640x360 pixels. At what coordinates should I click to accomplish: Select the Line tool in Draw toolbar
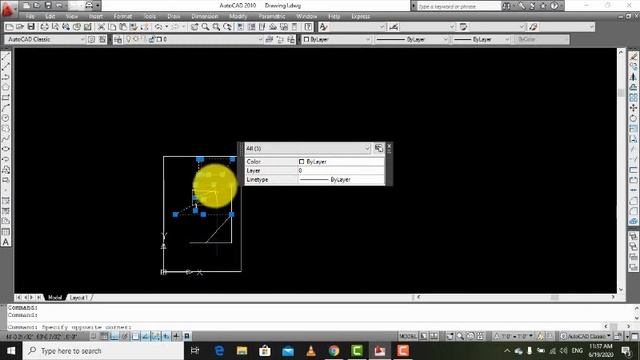6,56
